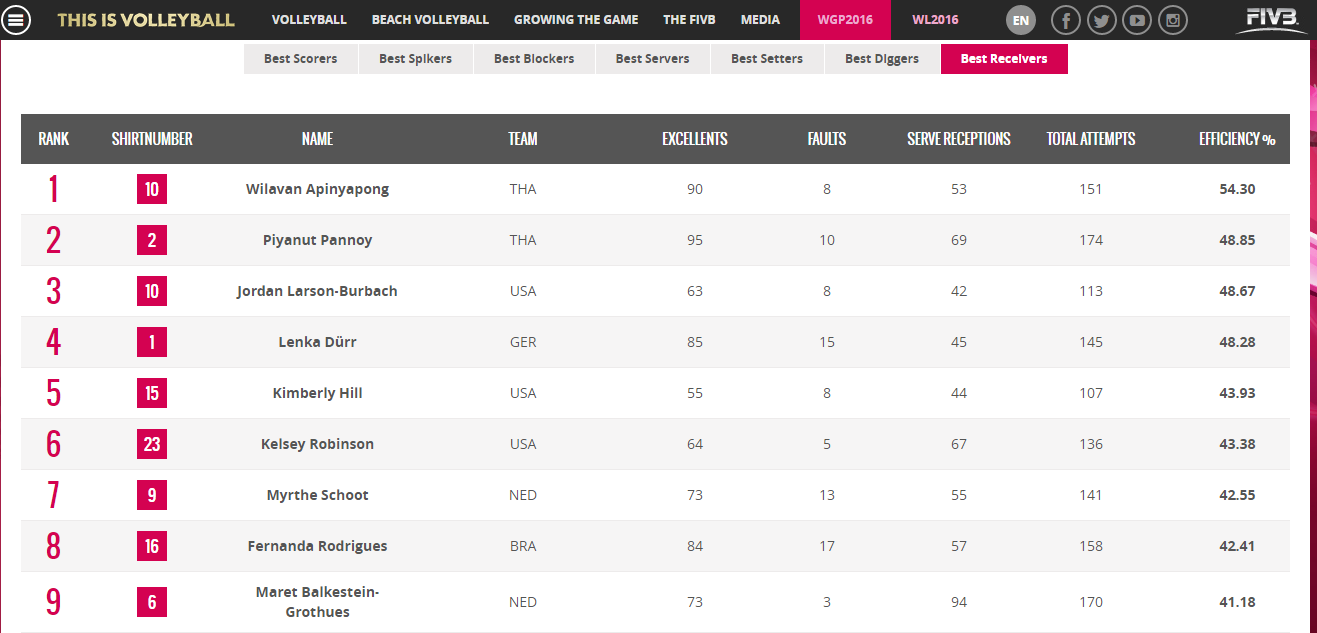1317x633 pixels.
Task: Go to the WL2016 section
Action: coord(935,20)
